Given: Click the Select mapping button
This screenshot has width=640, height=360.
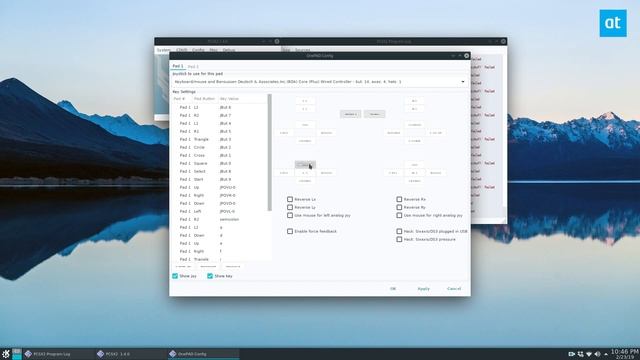Looking at the screenshot, I should pyautogui.click(x=350, y=114).
